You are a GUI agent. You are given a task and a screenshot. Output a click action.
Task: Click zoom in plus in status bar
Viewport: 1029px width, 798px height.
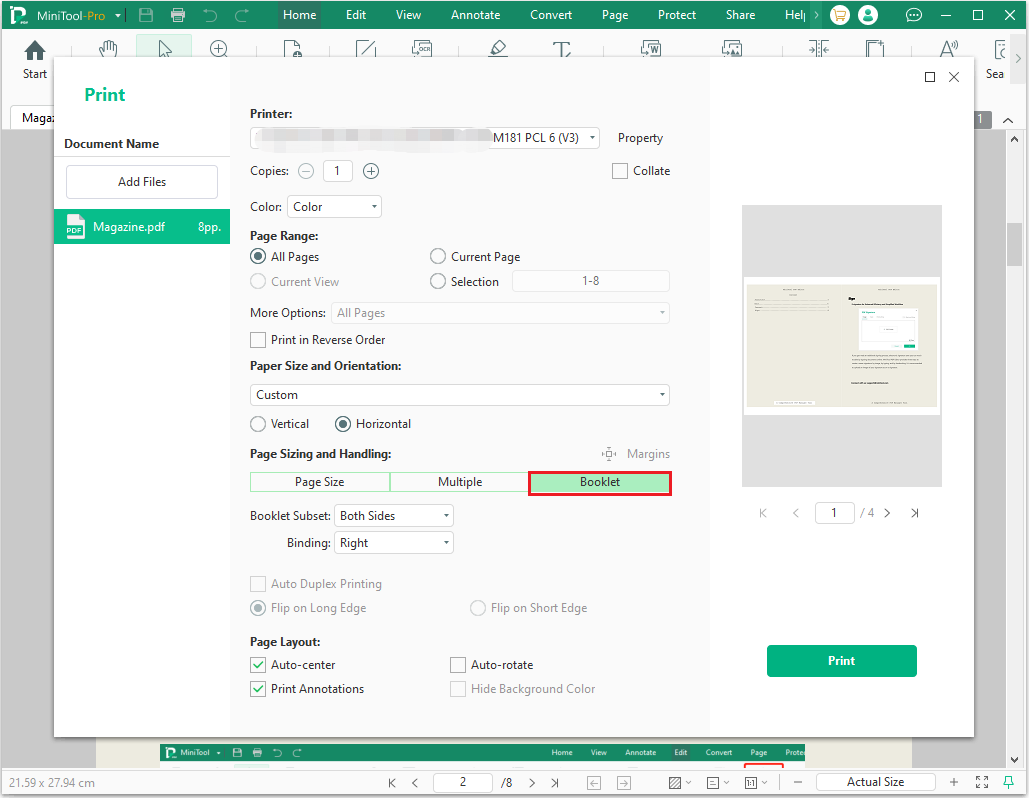(x=954, y=782)
